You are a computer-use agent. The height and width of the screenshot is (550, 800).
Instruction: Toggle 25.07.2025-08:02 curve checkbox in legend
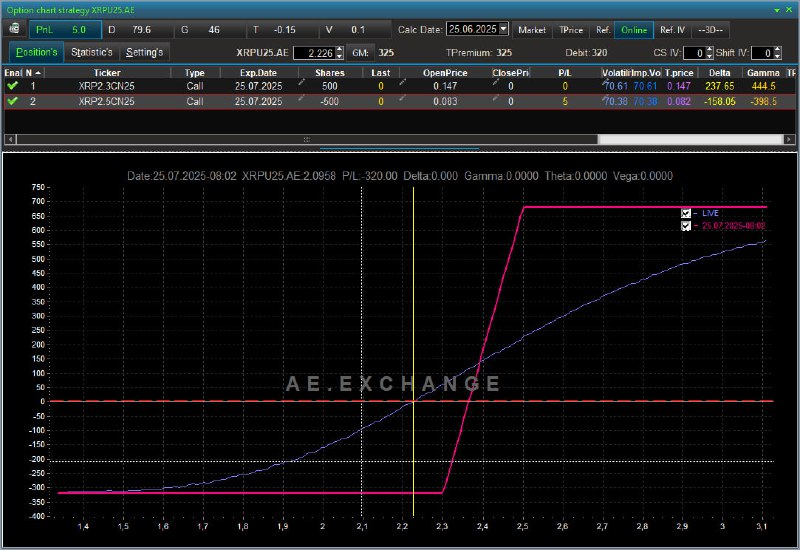pyautogui.click(x=686, y=226)
